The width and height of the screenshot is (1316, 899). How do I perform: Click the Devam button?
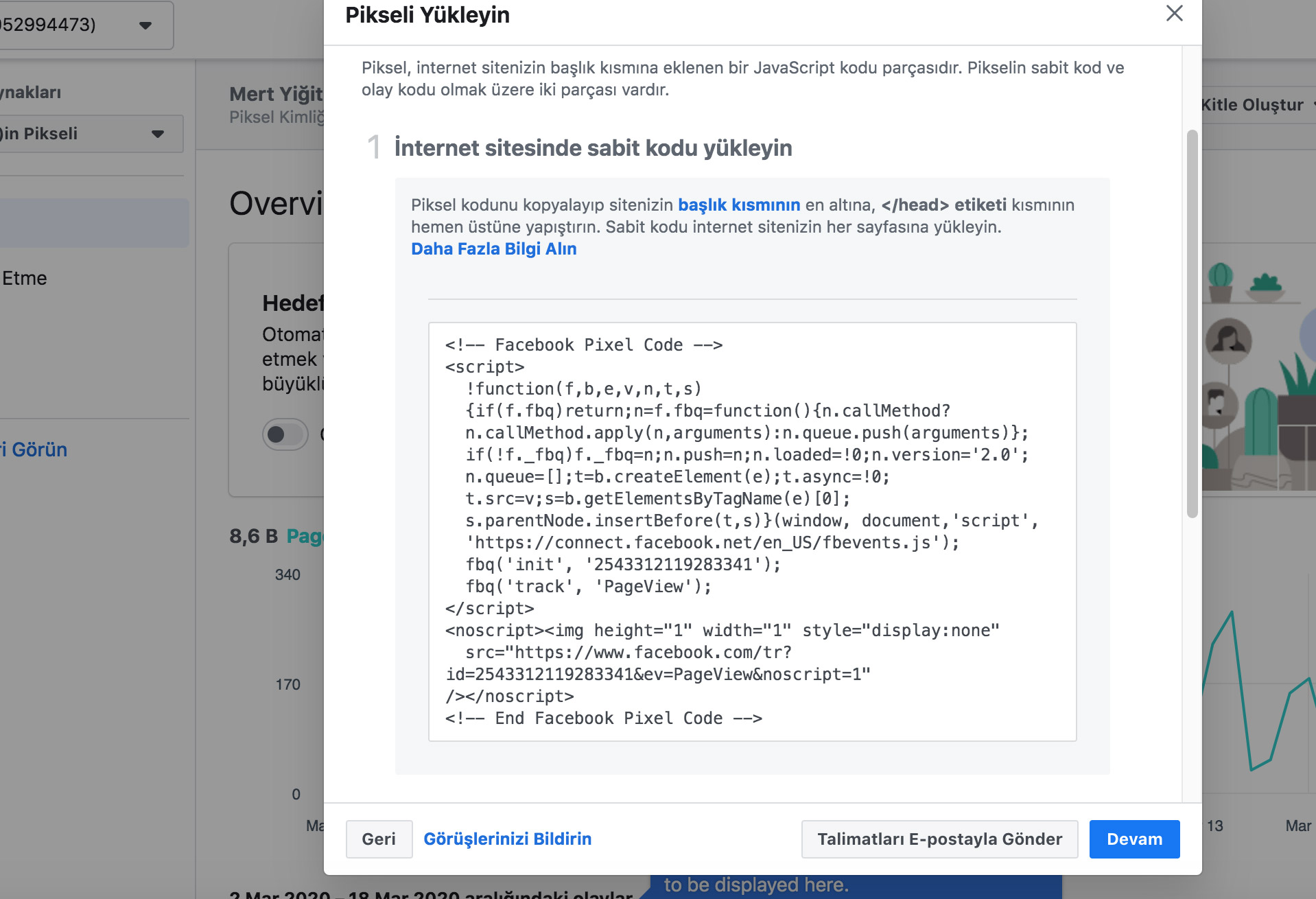tap(1134, 839)
